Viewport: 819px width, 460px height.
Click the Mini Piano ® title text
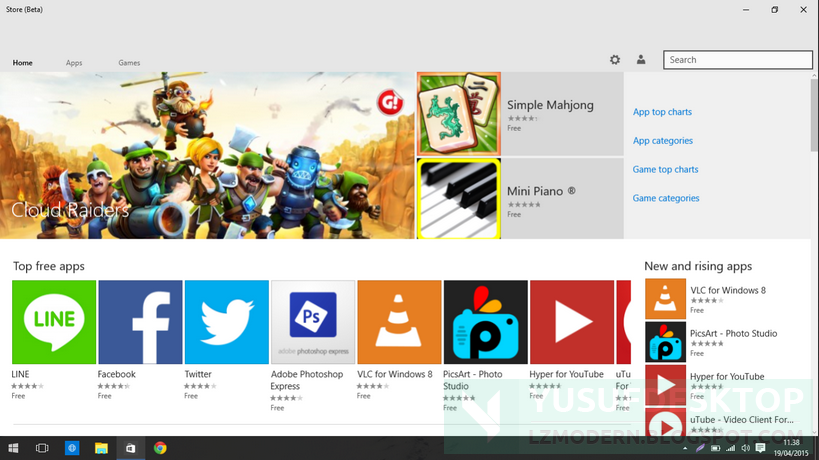coord(541,191)
